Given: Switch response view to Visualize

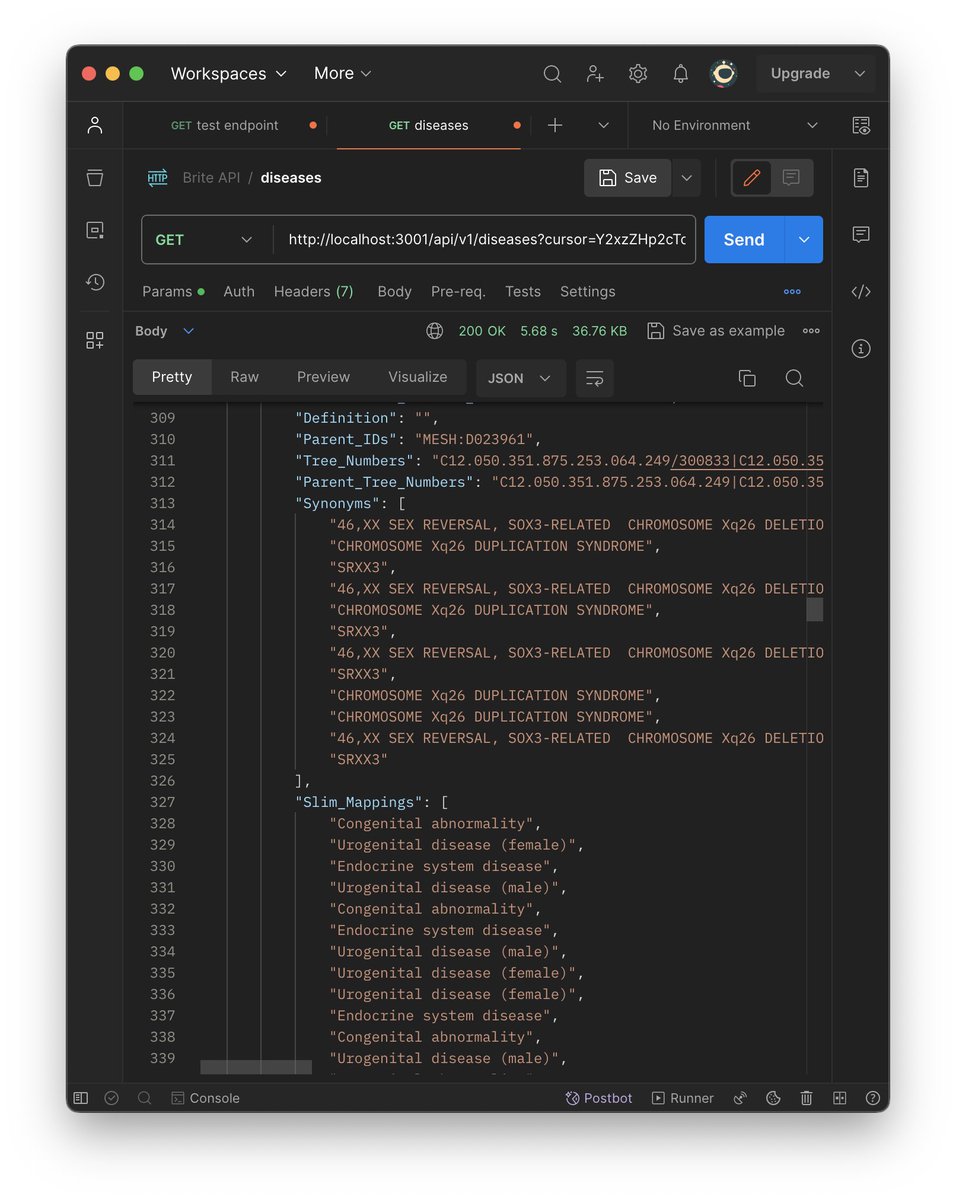Looking at the screenshot, I should pyautogui.click(x=418, y=377).
